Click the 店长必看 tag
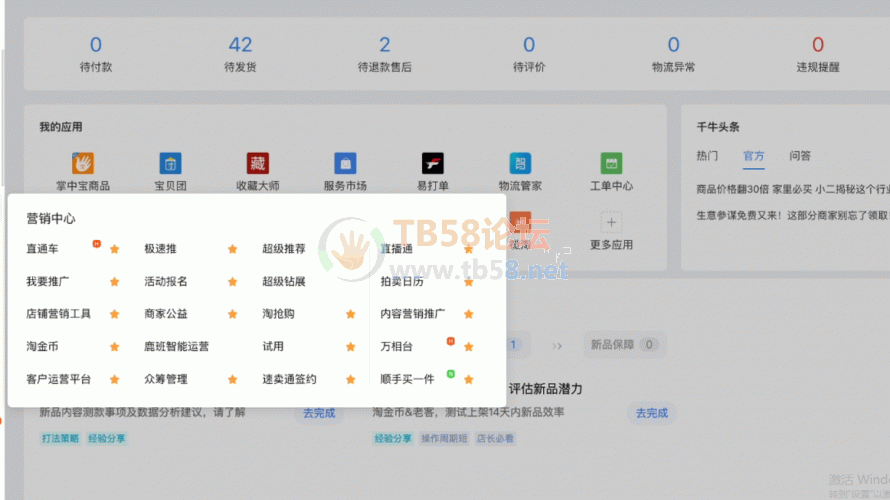The image size is (890, 500). (495, 438)
